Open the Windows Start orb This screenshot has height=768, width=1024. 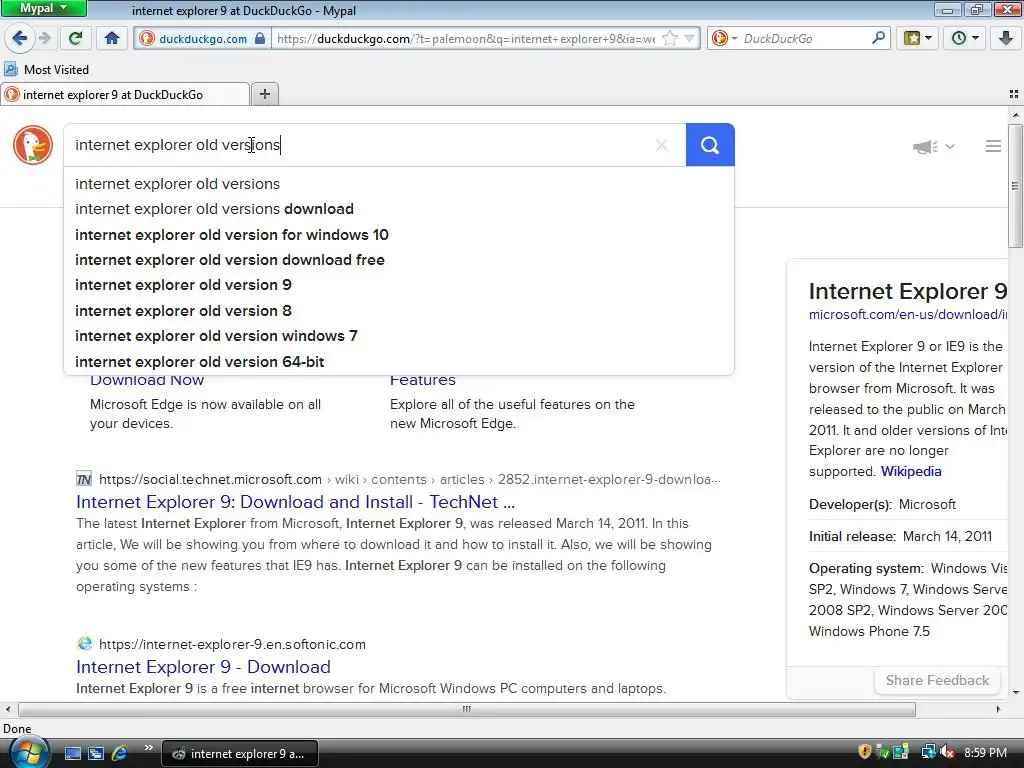click(29, 753)
